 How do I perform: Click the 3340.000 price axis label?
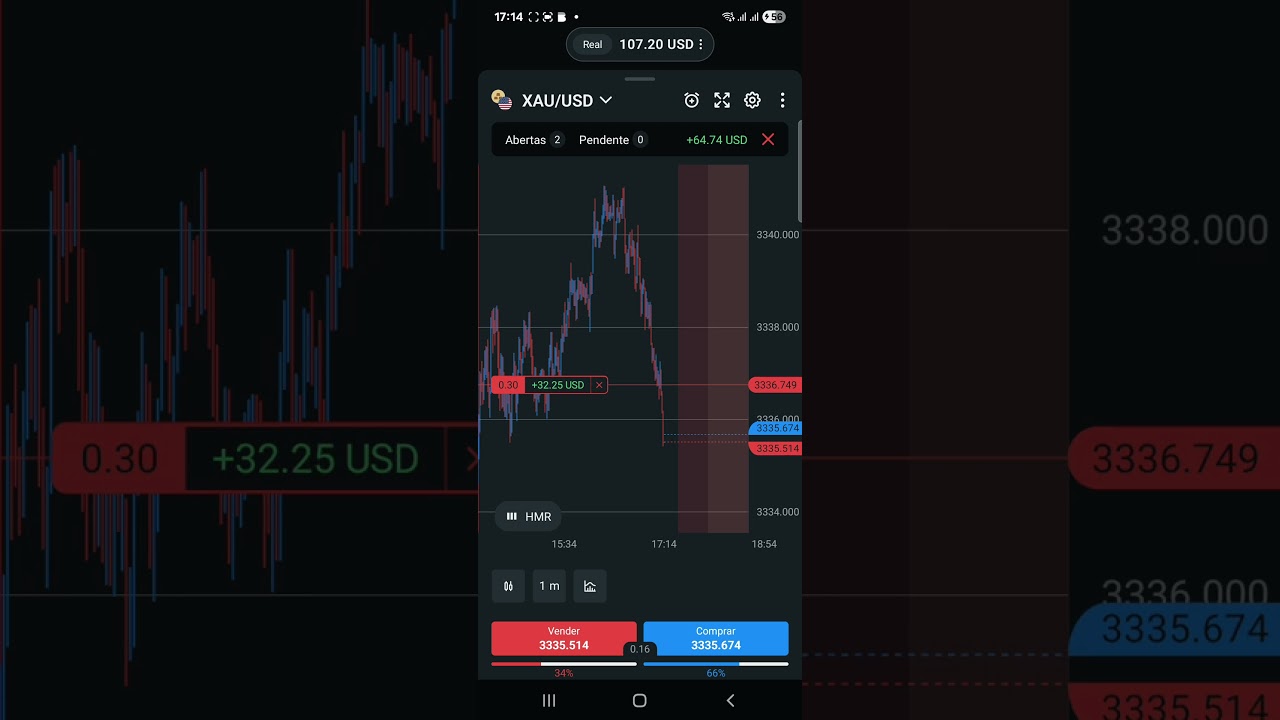777,235
